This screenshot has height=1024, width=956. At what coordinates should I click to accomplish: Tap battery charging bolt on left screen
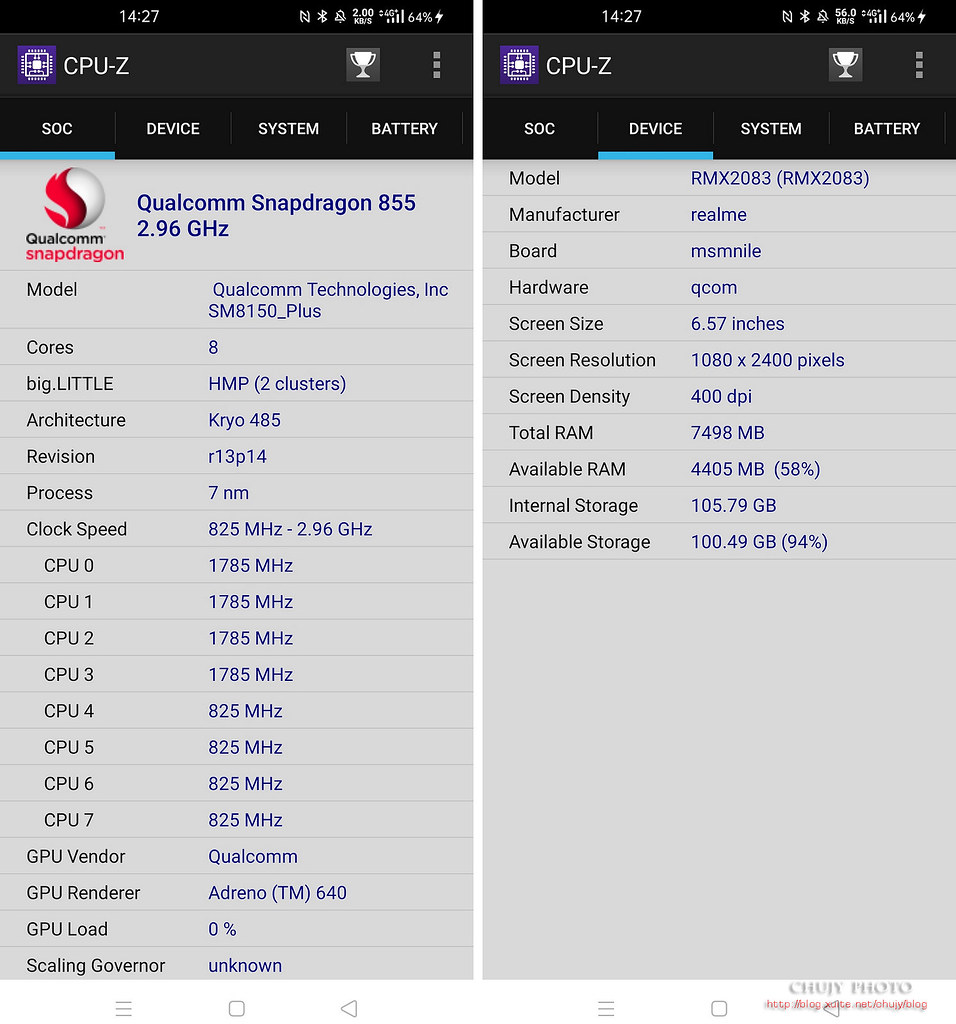(439, 17)
